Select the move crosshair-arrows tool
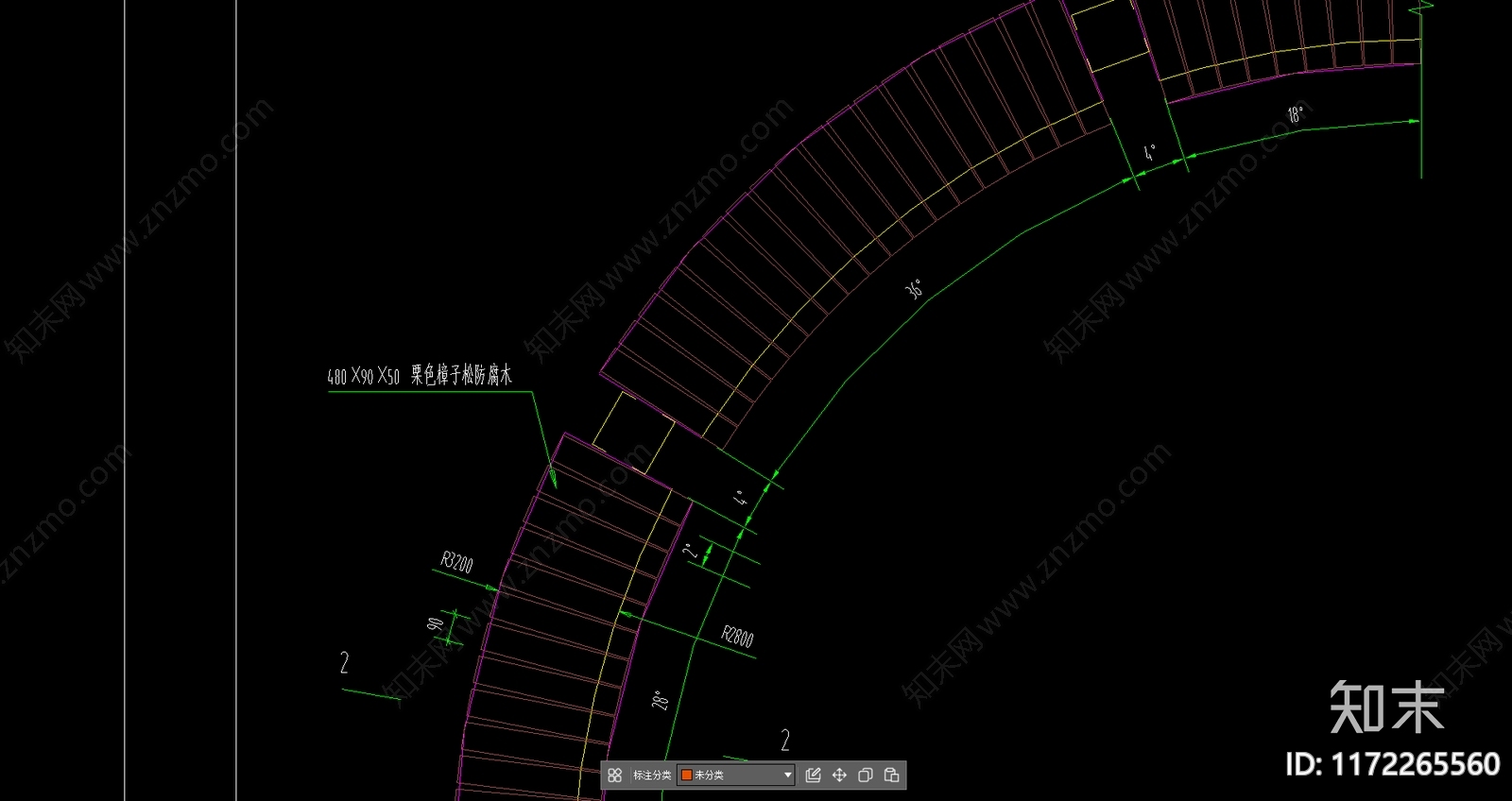Viewport: 1512px width, 801px height. click(x=839, y=775)
